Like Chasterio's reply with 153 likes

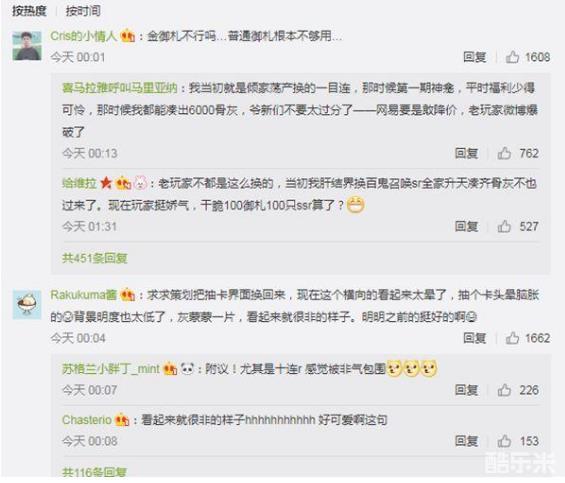[x=504, y=441]
